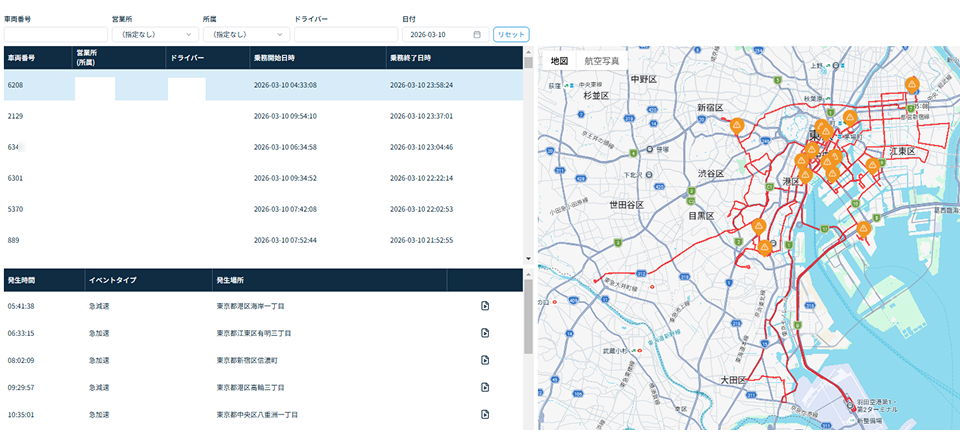Select vehicle row 6301
Image resolution: width=960 pixels, height=440 pixels.
263,178
